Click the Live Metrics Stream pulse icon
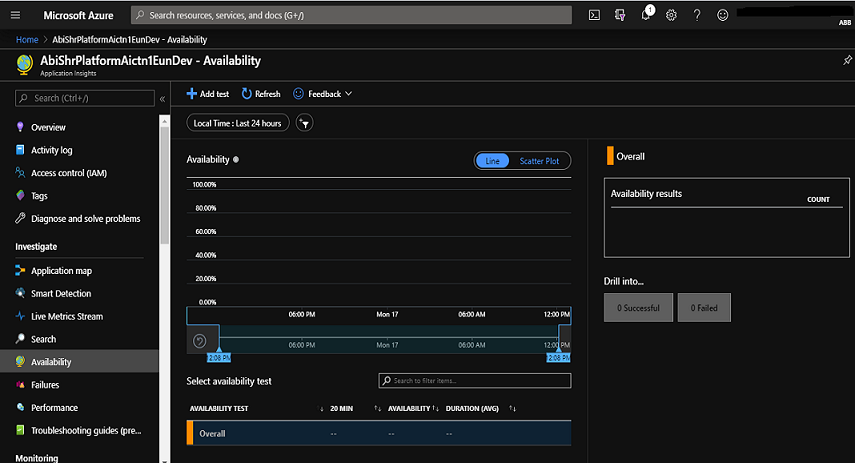Screen dimensions: 855x463 point(20,316)
